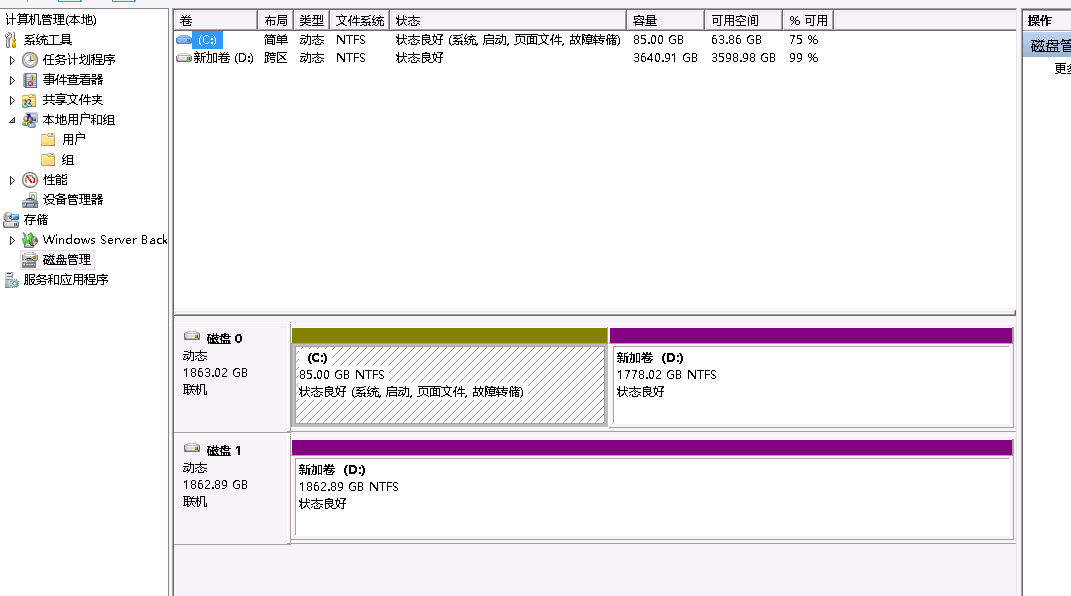Select 本地用户和组 tree item

[79, 119]
